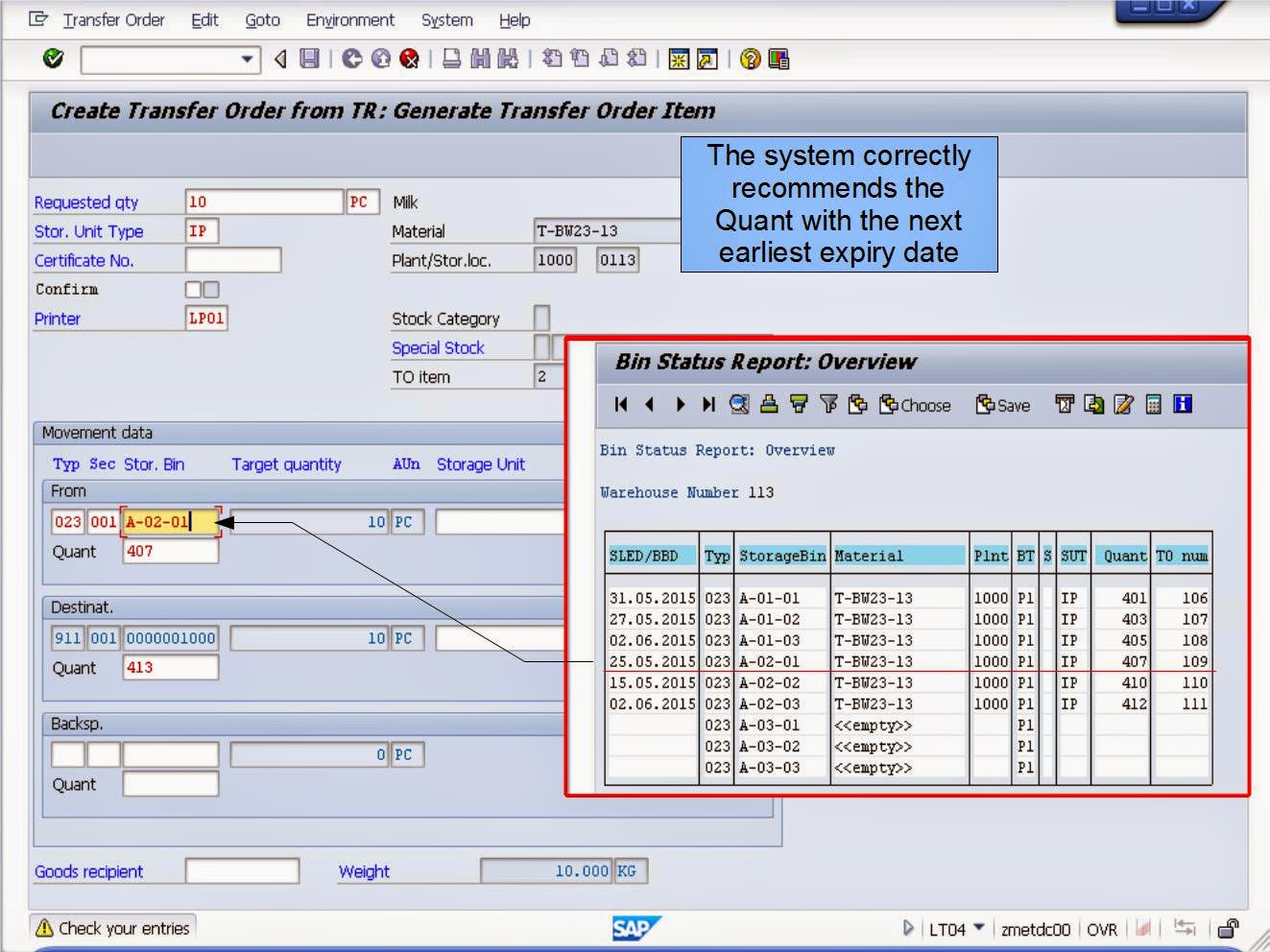This screenshot has height=952, width=1270.
Task: Click the Goods recipient input field
Action: click(x=243, y=871)
